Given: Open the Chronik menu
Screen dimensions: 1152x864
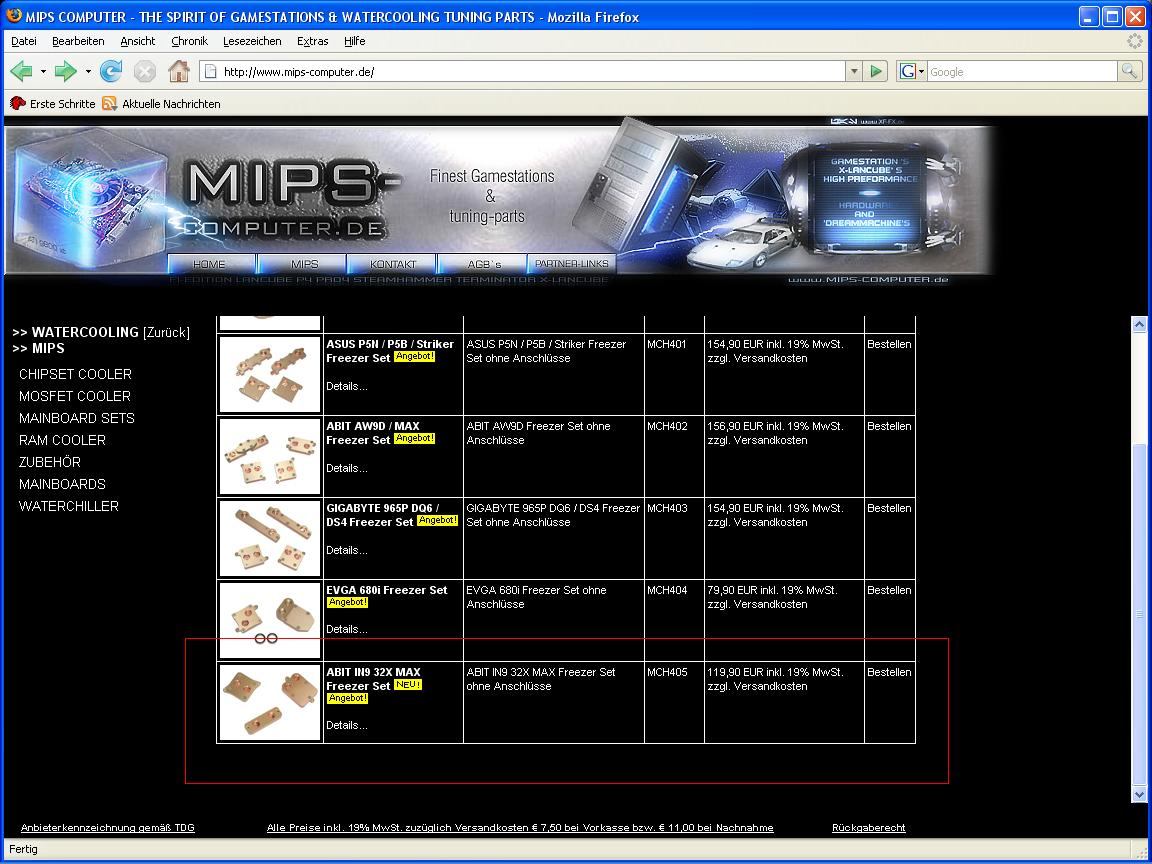Looking at the screenshot, I should 190,41.
